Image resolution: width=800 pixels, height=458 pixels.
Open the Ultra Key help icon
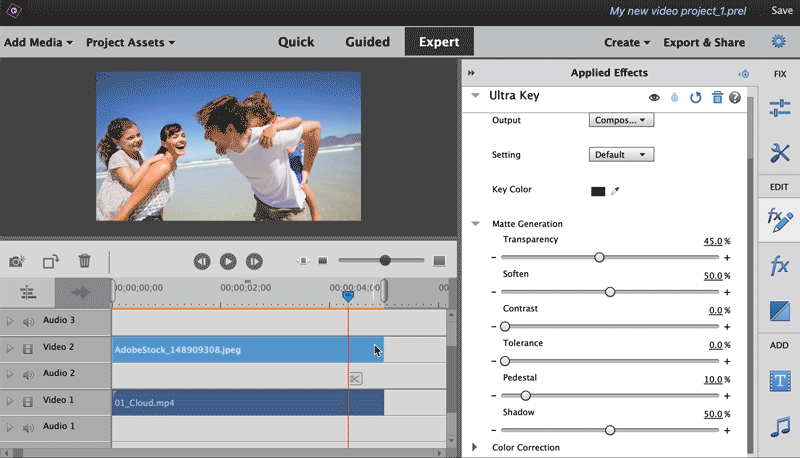(735, 97)
